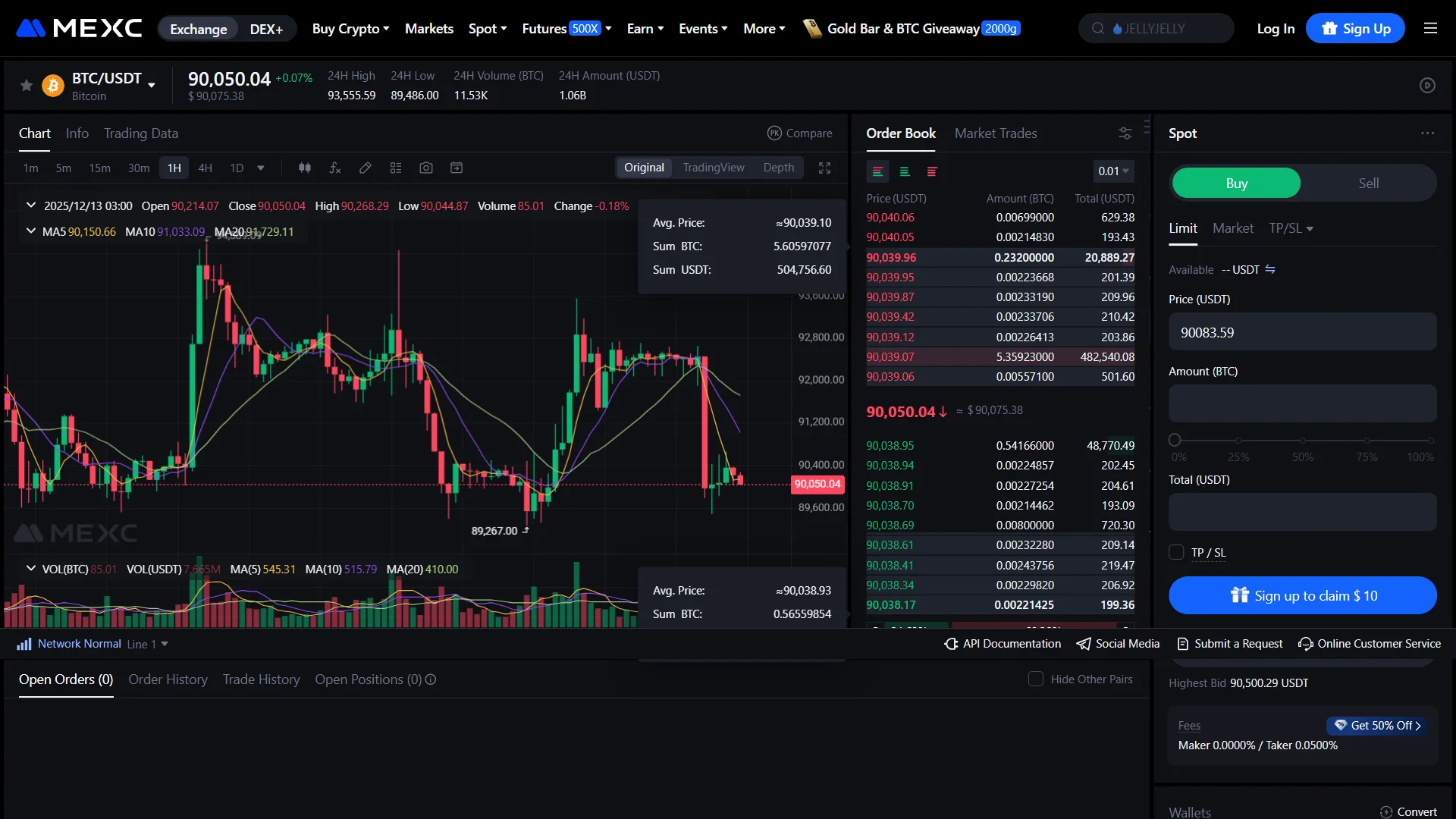The image size is (1456, 819).
Task: Switch to the Market Trades tab
Action: click(x=996, y=133)
